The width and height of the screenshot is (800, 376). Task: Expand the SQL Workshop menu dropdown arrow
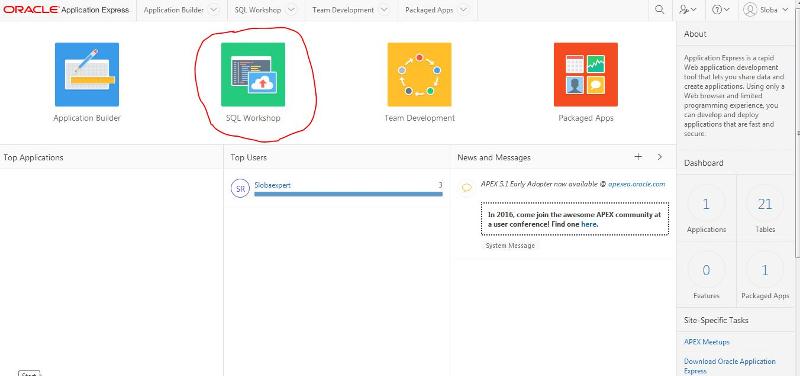click(291, 10)
